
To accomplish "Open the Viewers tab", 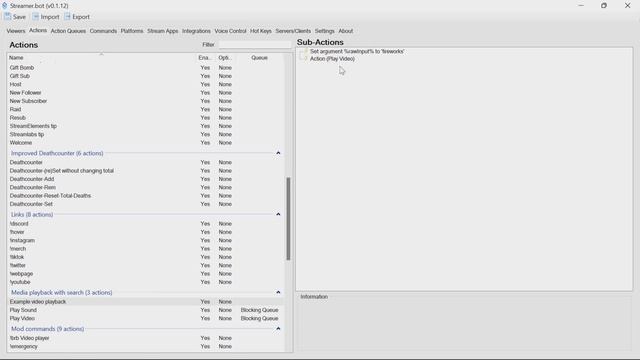I will (x=16, y=31).
